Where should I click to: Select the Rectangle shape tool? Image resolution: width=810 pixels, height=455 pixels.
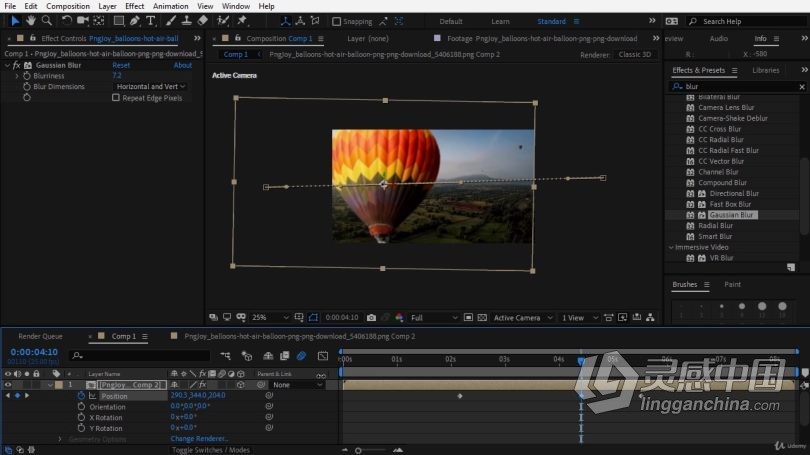point(119,21)
